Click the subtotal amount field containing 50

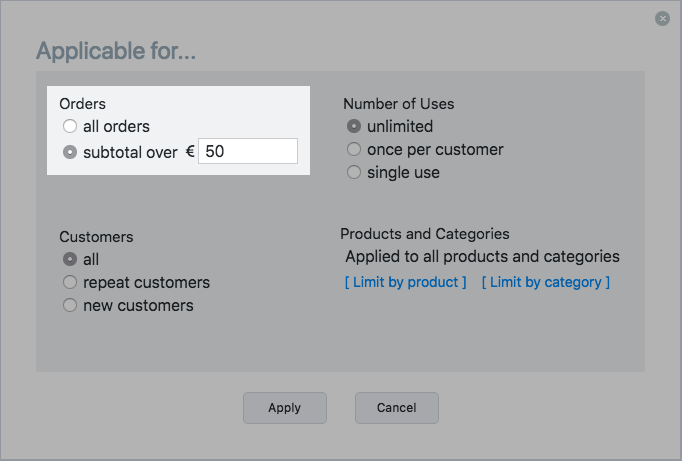point(247,151)
